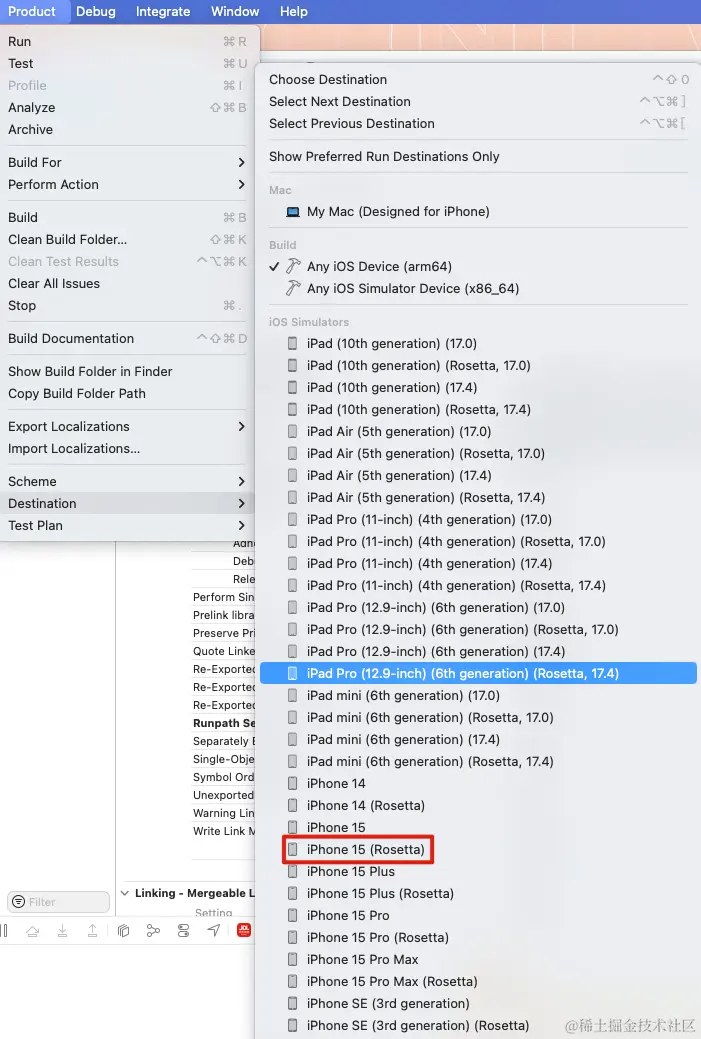
Task: Click the Filter input field
Action: click(x=58, y=902)
